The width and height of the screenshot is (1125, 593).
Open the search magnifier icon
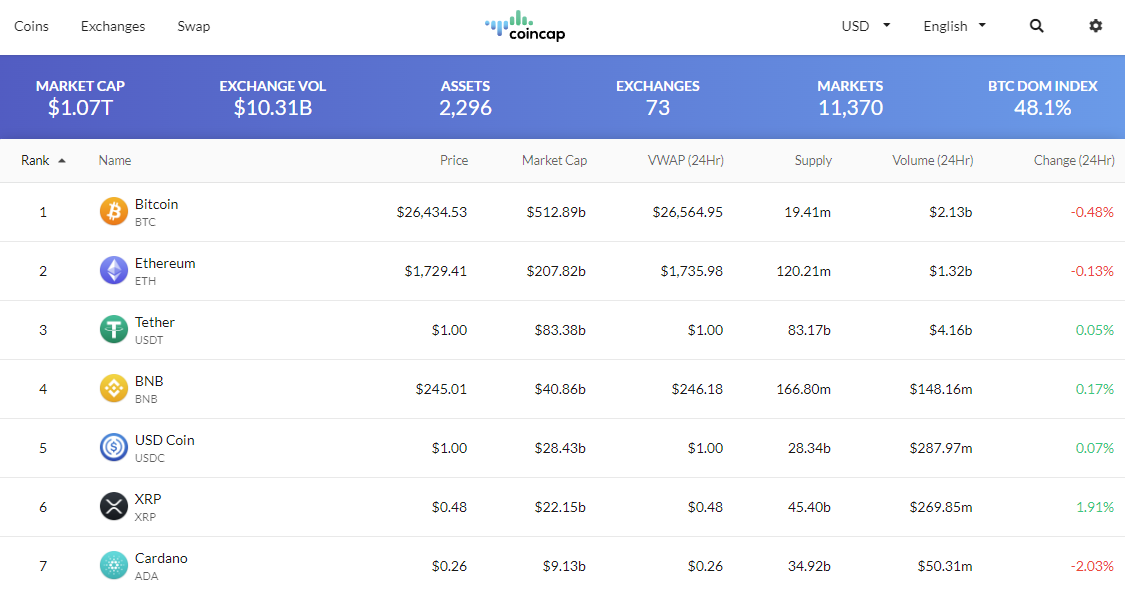[x=1036, y=26]
